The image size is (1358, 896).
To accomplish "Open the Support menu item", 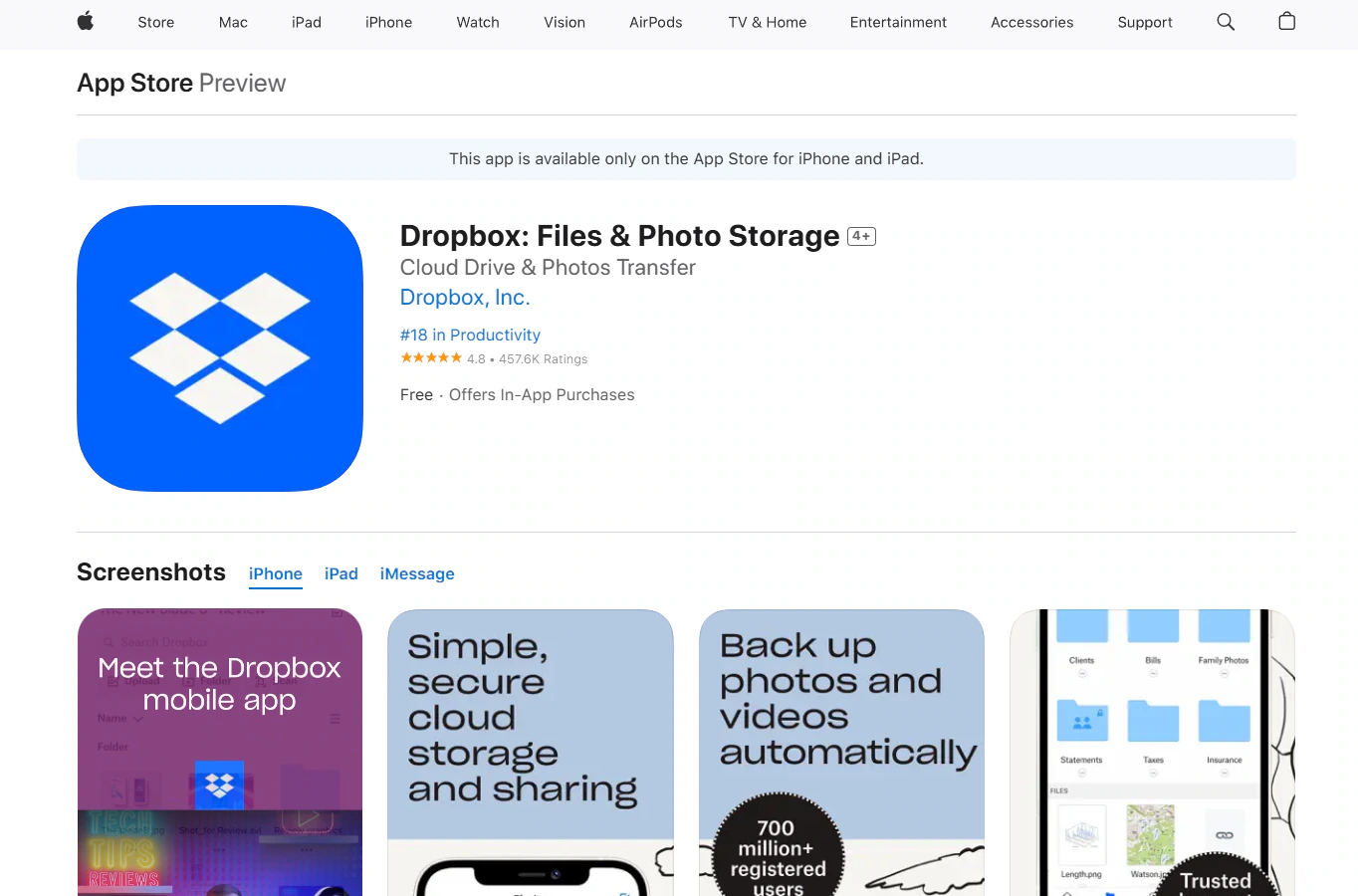I will 1145,22.
